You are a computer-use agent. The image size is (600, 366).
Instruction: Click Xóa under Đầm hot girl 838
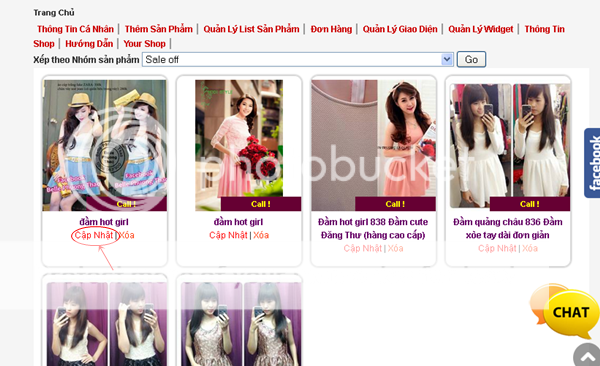396,248
